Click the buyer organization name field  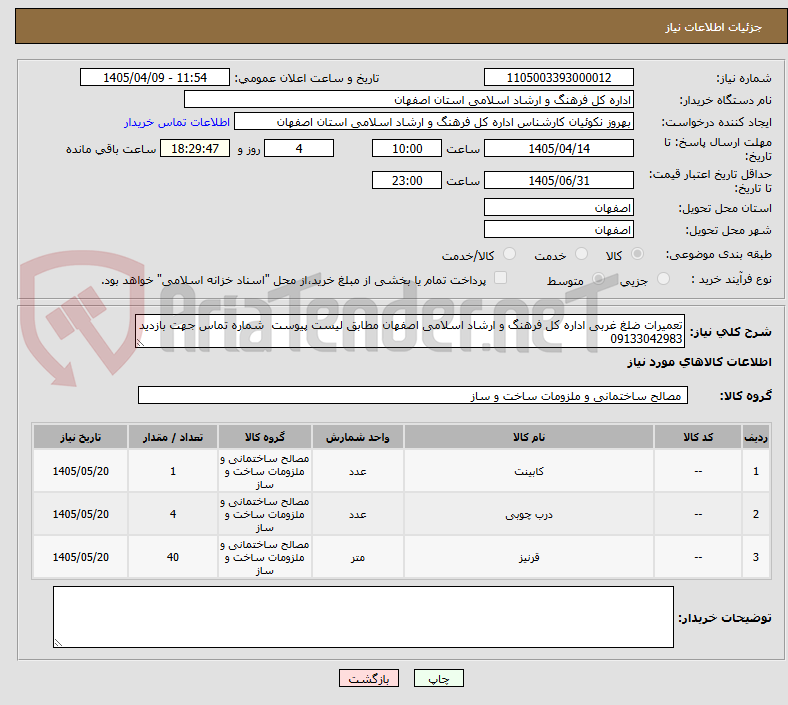(409, 99)
